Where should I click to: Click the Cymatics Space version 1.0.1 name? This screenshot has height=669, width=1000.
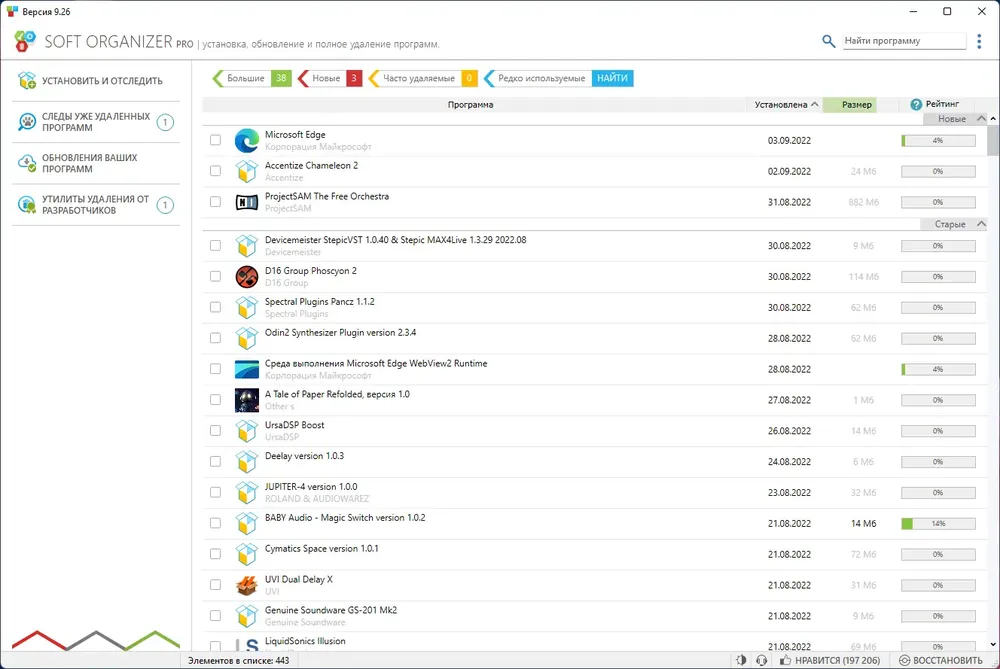click(x=321, y=548)
